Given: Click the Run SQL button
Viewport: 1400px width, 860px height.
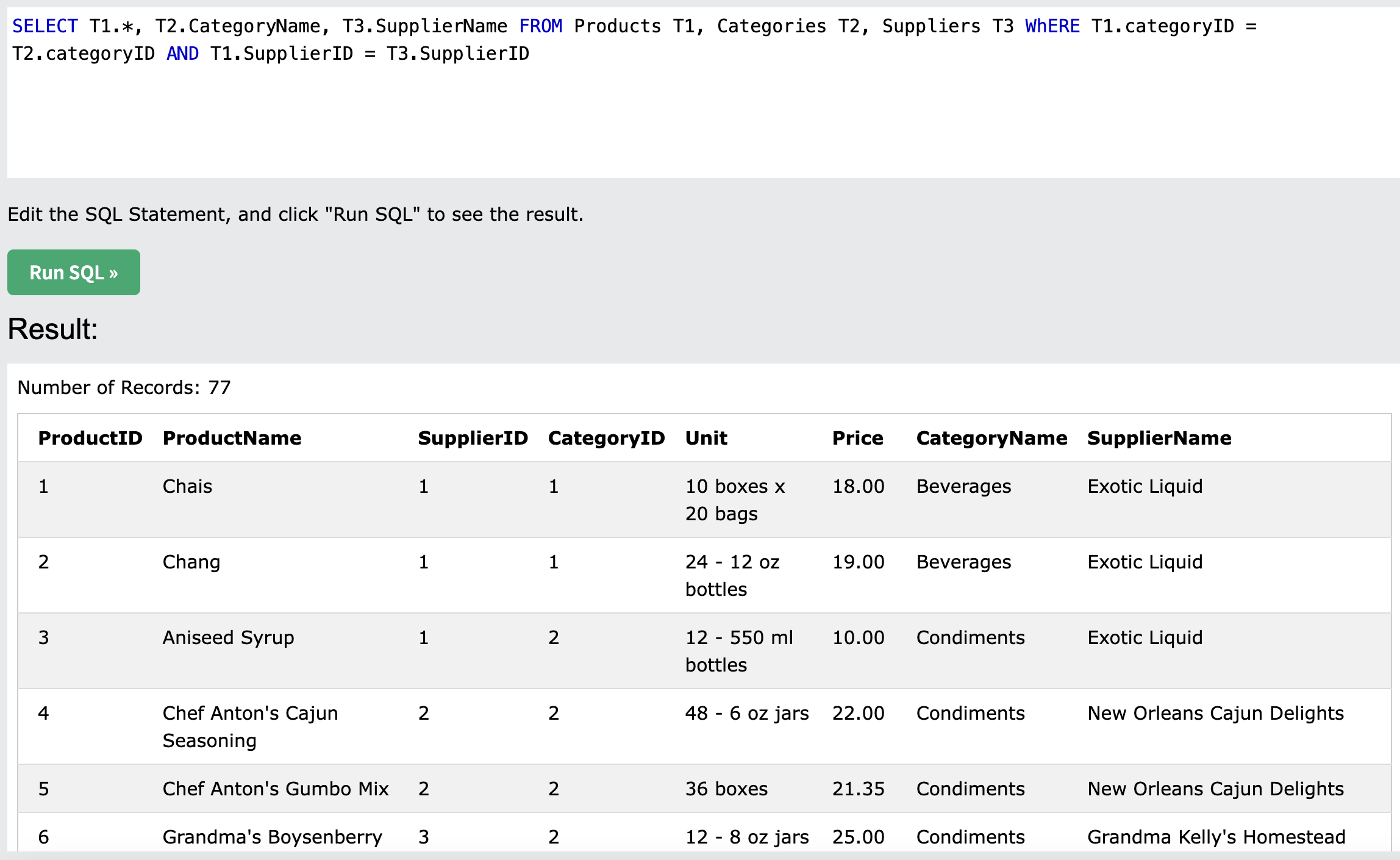Looking at the screenshot, I should click(74, 272).
